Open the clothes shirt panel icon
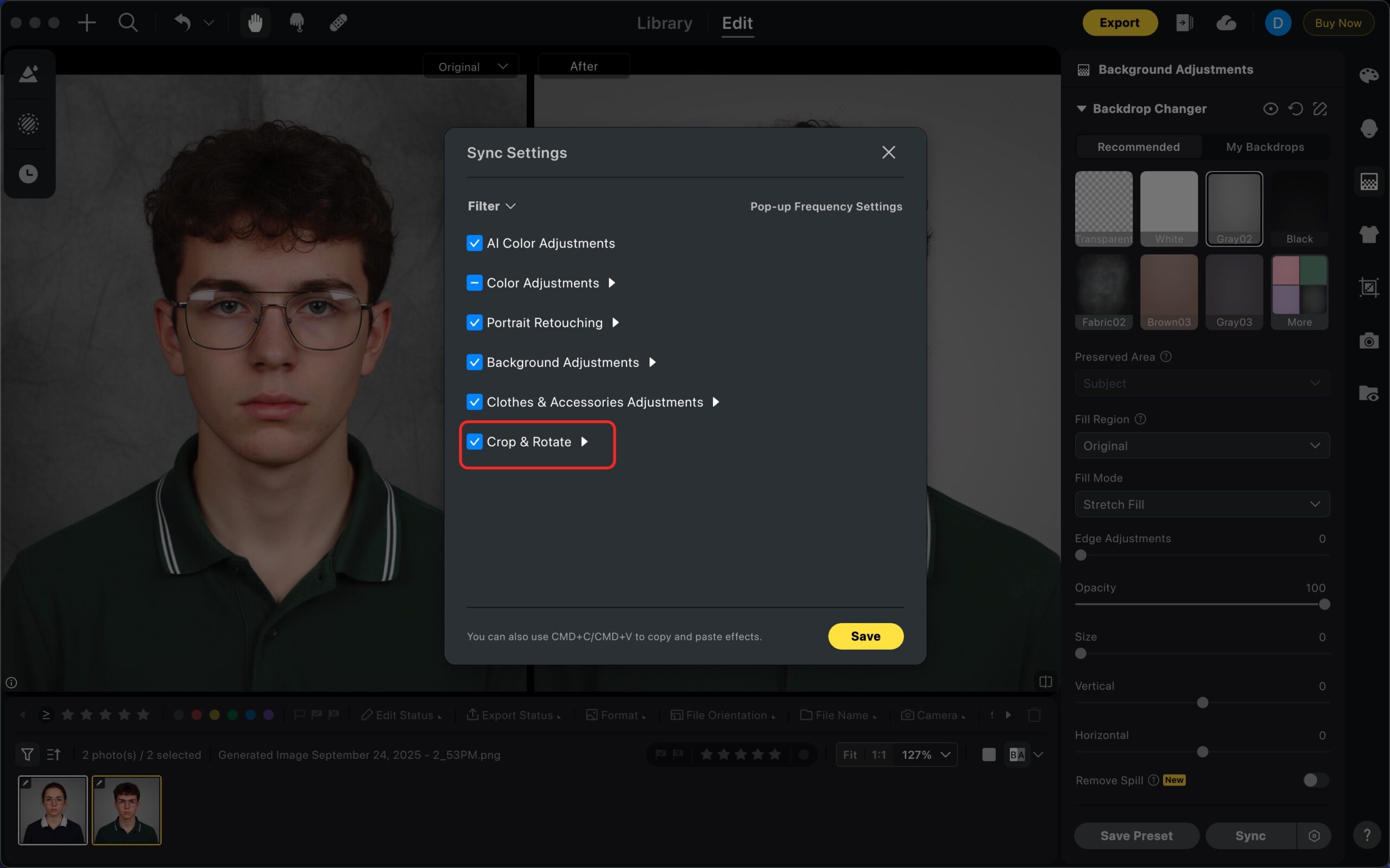Image resolution: width=1390 pixels, height=868 pixels. tap(1369, 234)
